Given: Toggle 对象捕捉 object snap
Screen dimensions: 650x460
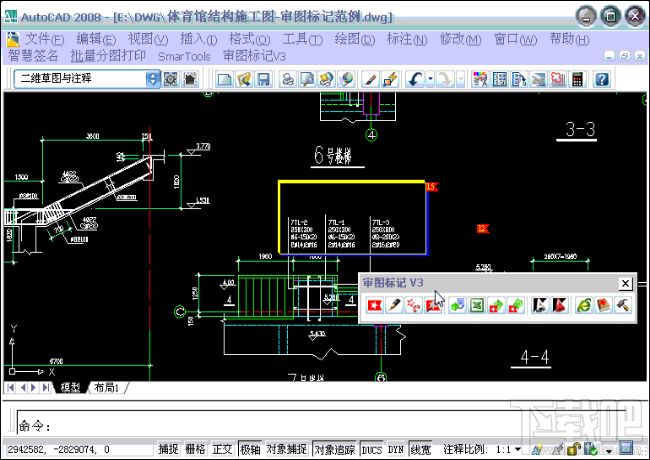Looking at the screenshot, I should (x=287, y=449).
